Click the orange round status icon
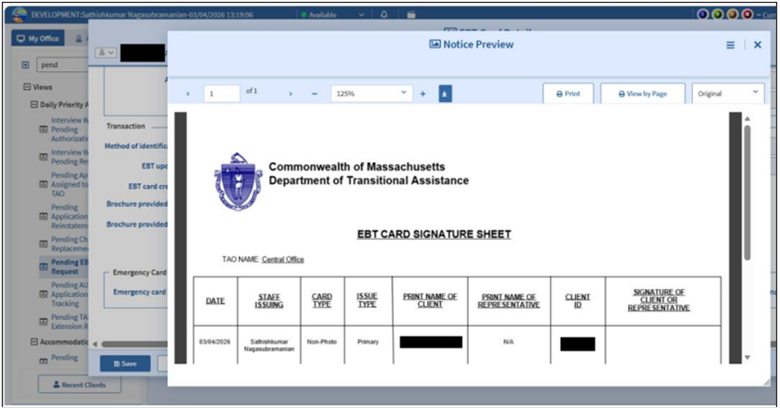The height and width of the screenshot is (408, 780). click(x=732, y=14)
